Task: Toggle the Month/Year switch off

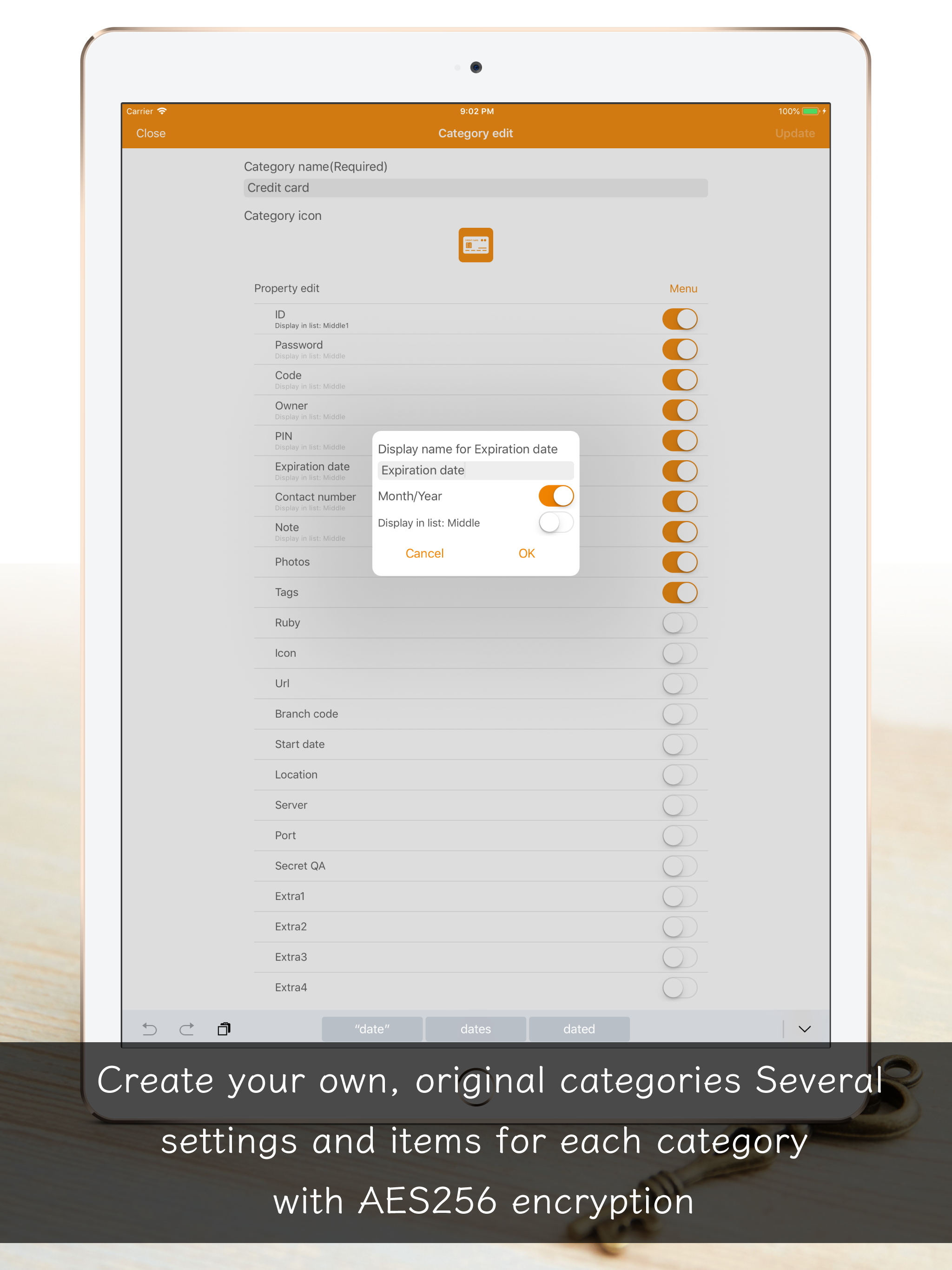Action: (556, 496)
